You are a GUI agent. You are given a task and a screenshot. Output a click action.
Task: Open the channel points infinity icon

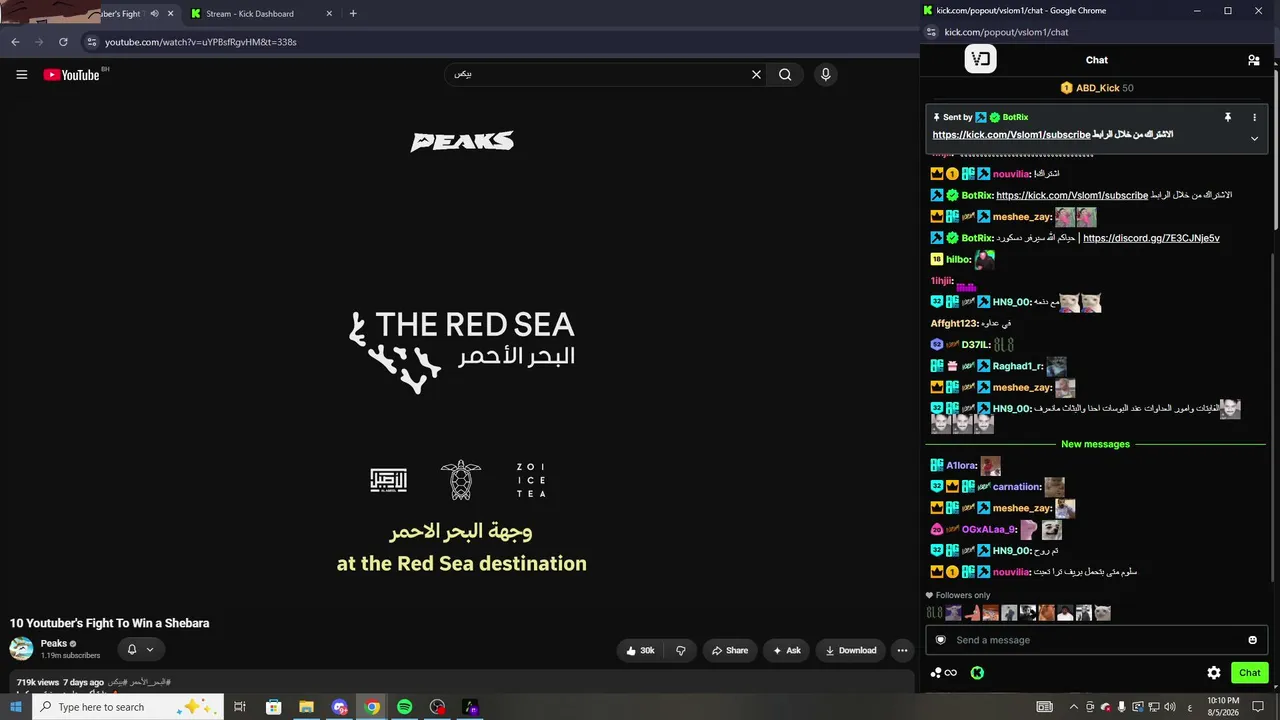(x=944, y=673)
